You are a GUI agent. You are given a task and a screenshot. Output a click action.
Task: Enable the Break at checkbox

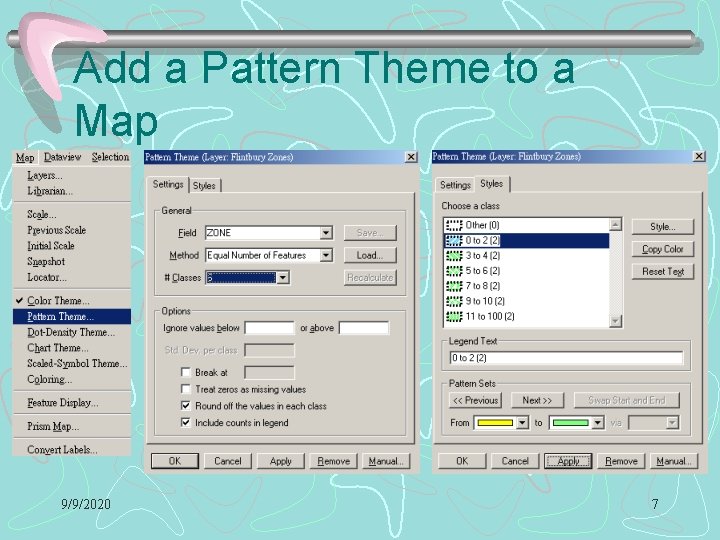(186, 372)
